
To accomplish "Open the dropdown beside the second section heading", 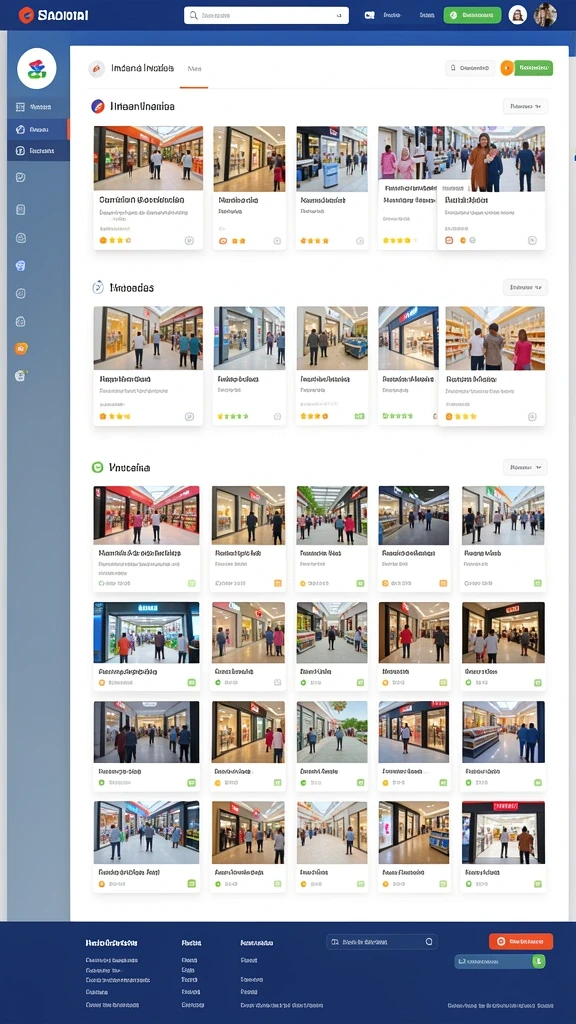I will tap(525, 287).
